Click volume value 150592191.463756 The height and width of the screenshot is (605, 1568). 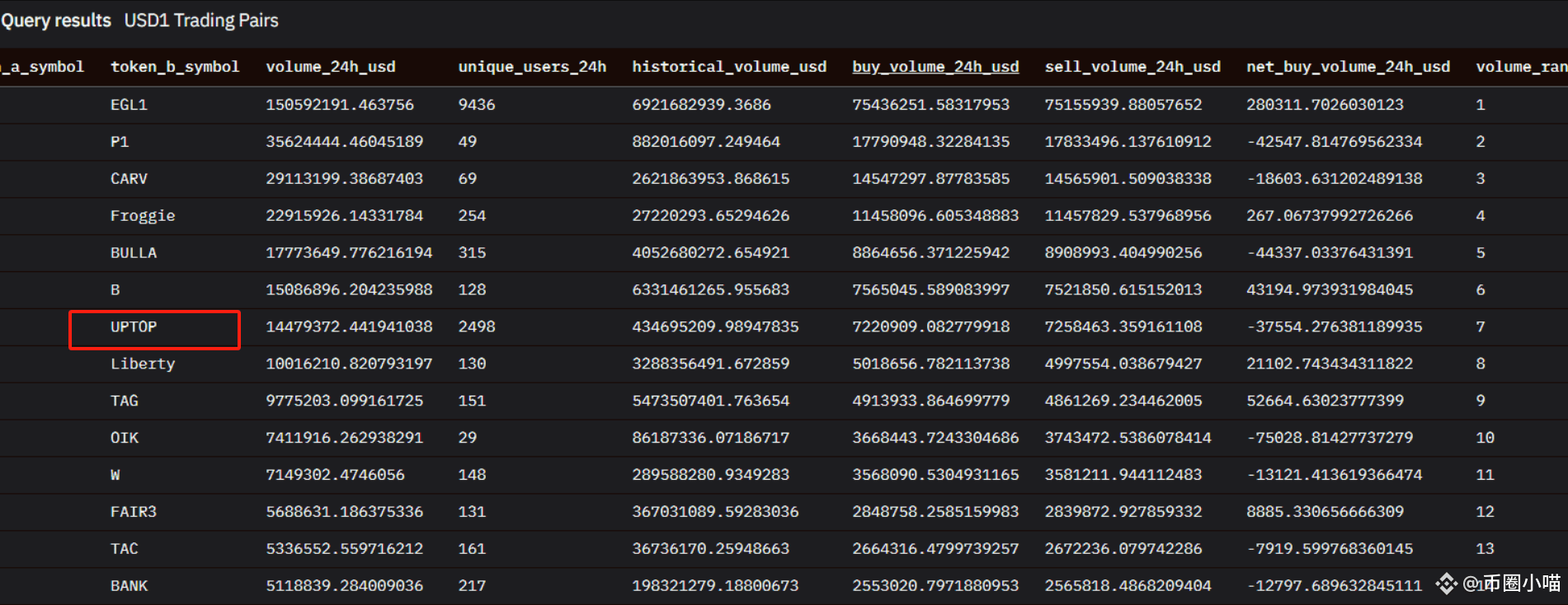click(x=340, y=105)
